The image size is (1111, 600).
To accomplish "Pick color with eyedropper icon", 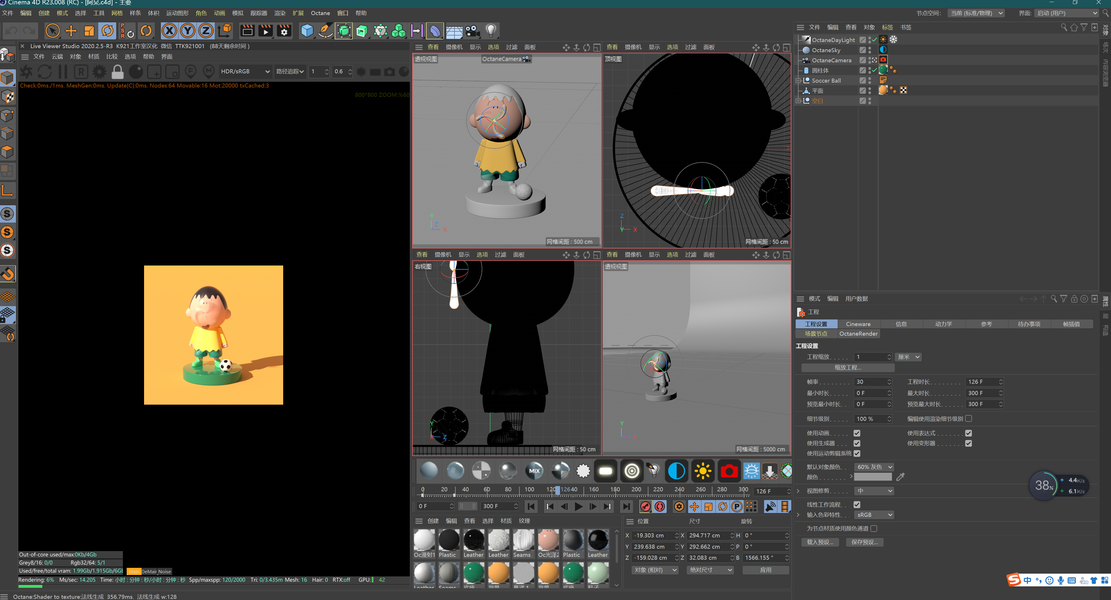I will (x=900, y=477).
